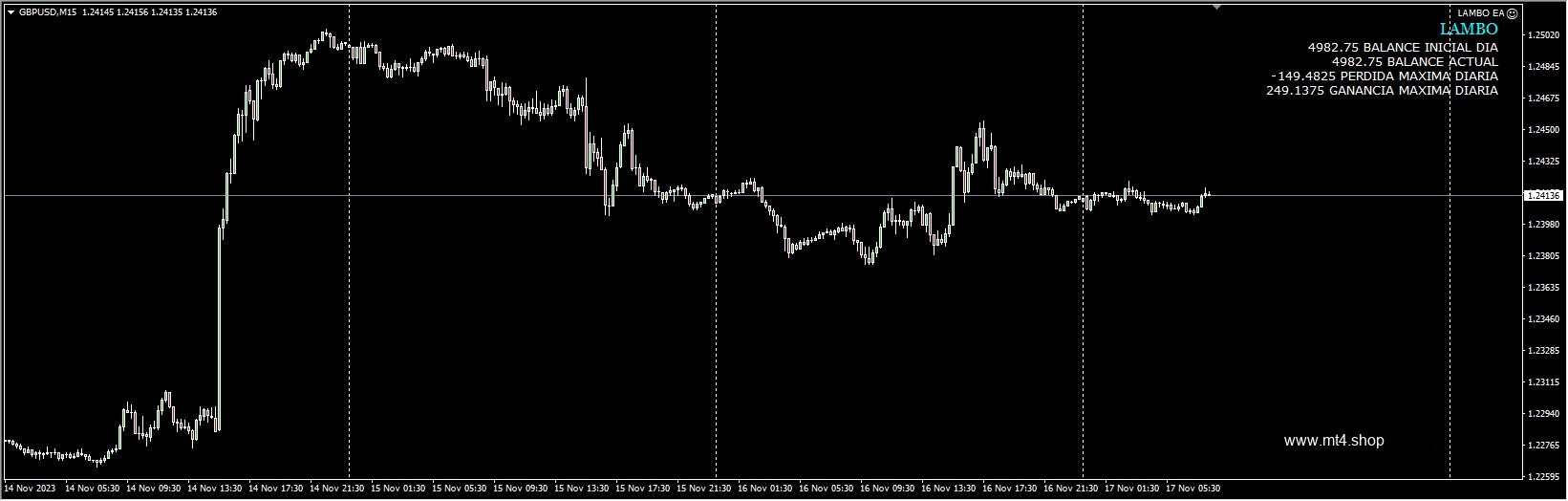Click the 14 Nov 09:30 time label
The width and height of the screenshot is (1568, 501).
click(x=153, y=488)
